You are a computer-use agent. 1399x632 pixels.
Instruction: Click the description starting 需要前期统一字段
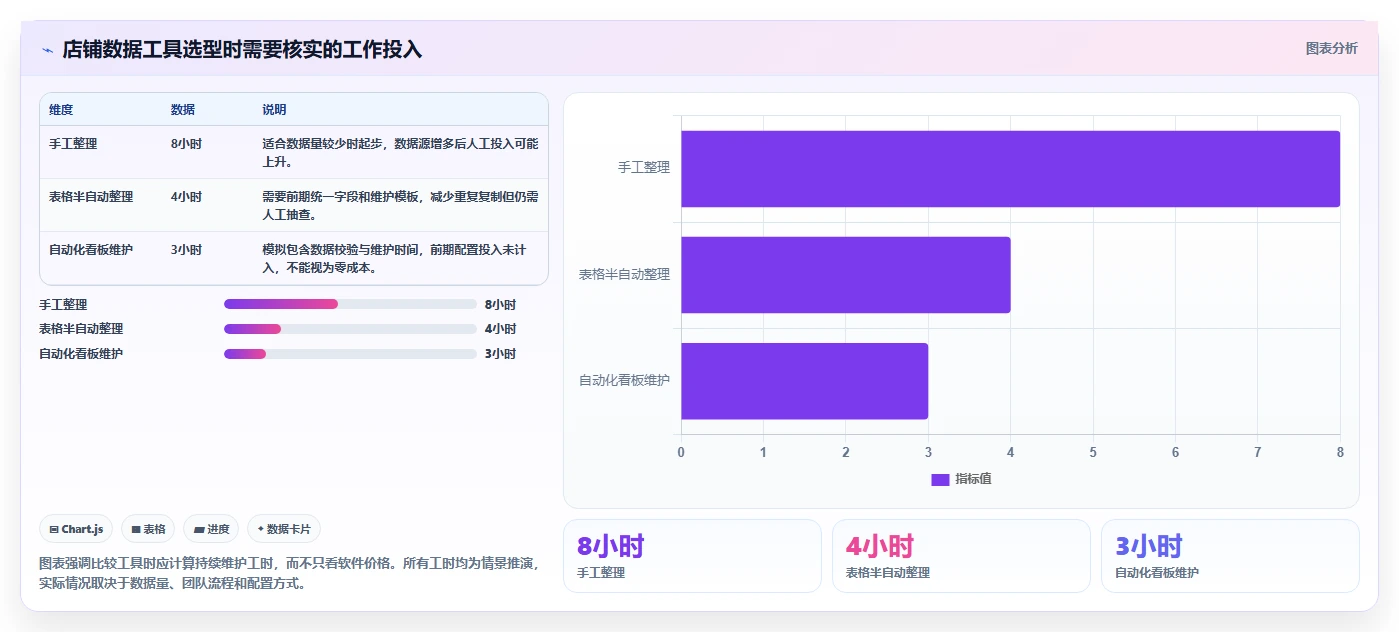400,205
